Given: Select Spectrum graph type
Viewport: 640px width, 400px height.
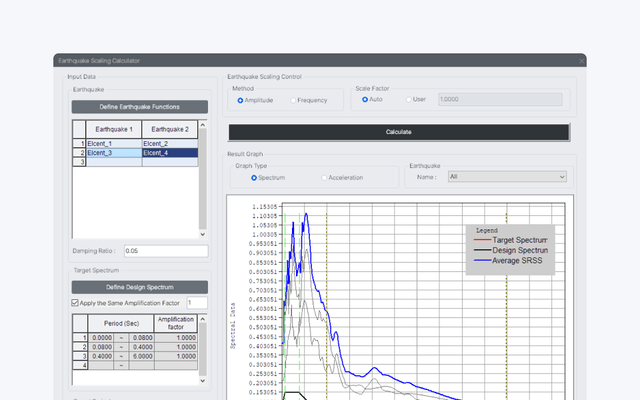Looking at the screenshot, I should tap(254, 178).
